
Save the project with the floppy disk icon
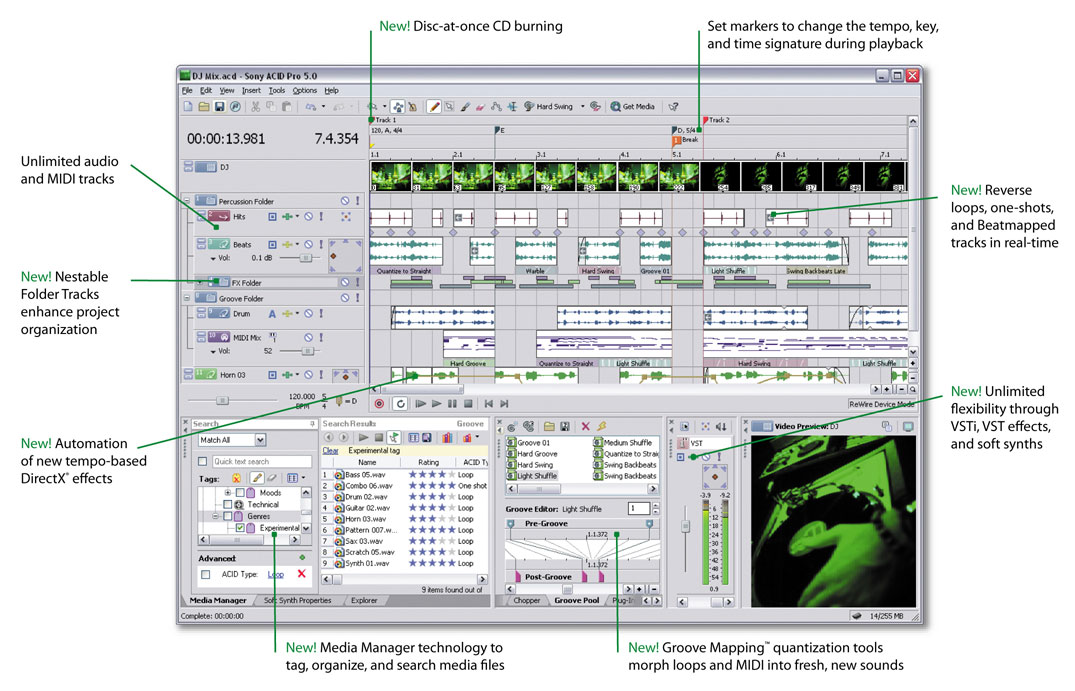coord(219,107)
